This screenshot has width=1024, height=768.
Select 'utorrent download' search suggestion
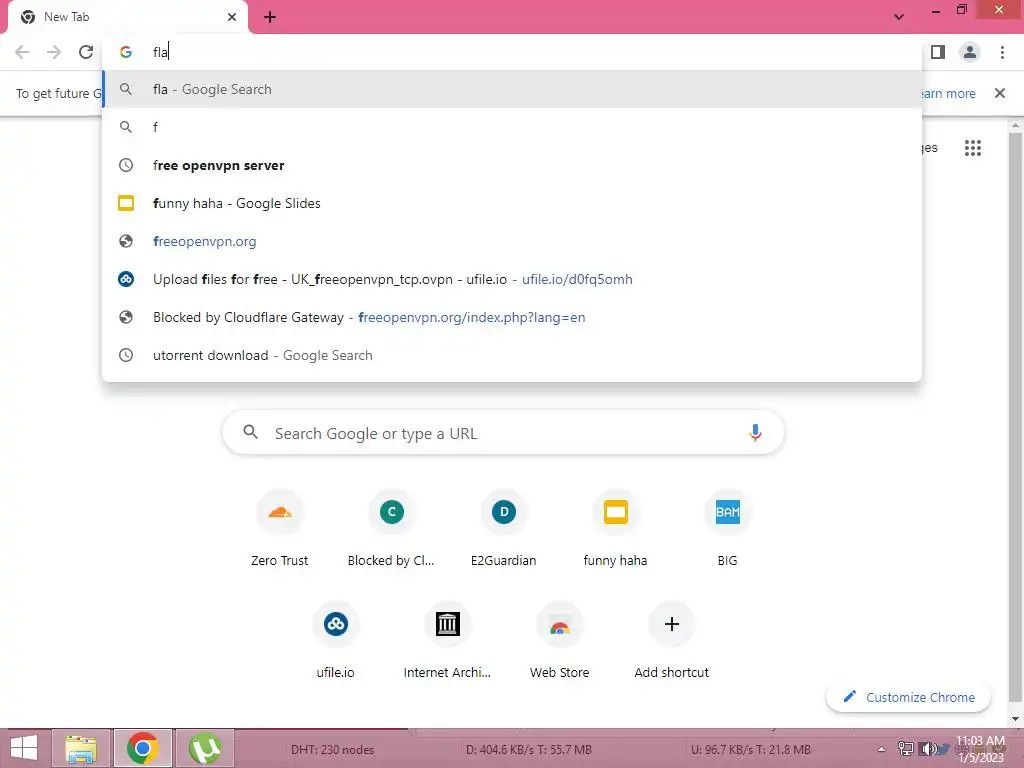(512, 355)
